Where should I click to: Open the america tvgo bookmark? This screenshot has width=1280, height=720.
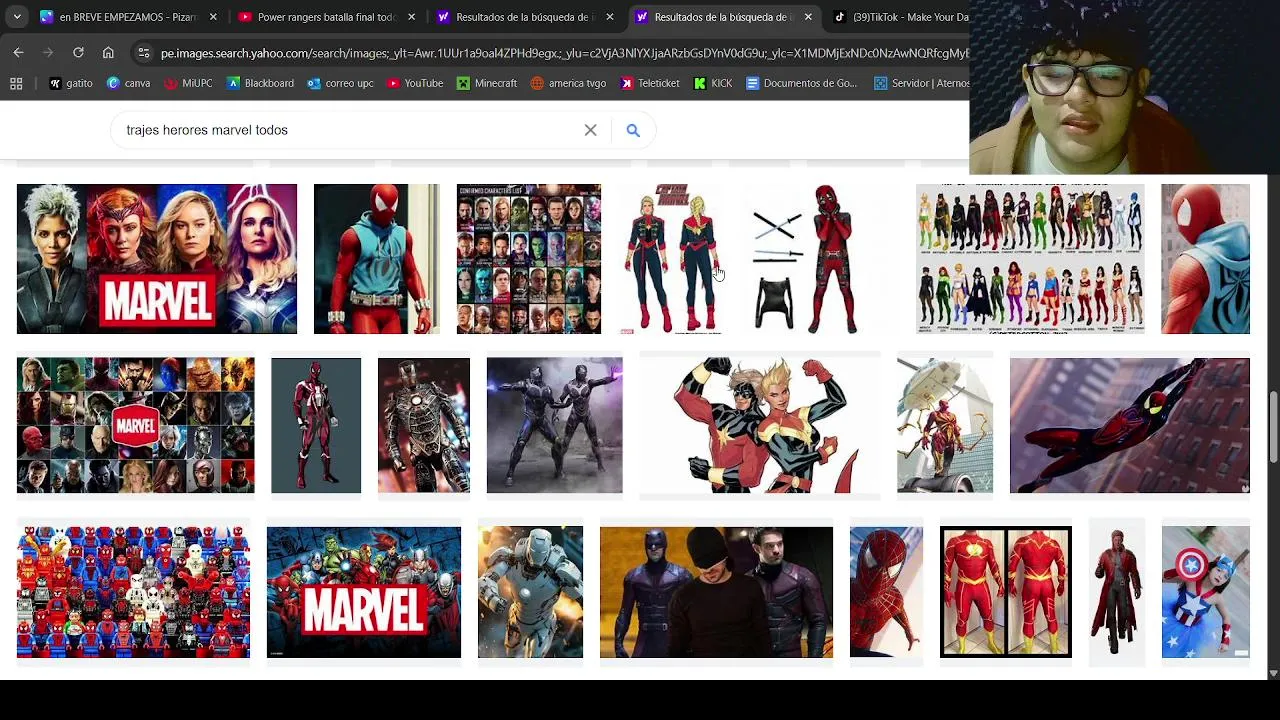click(x=568, y=83)
